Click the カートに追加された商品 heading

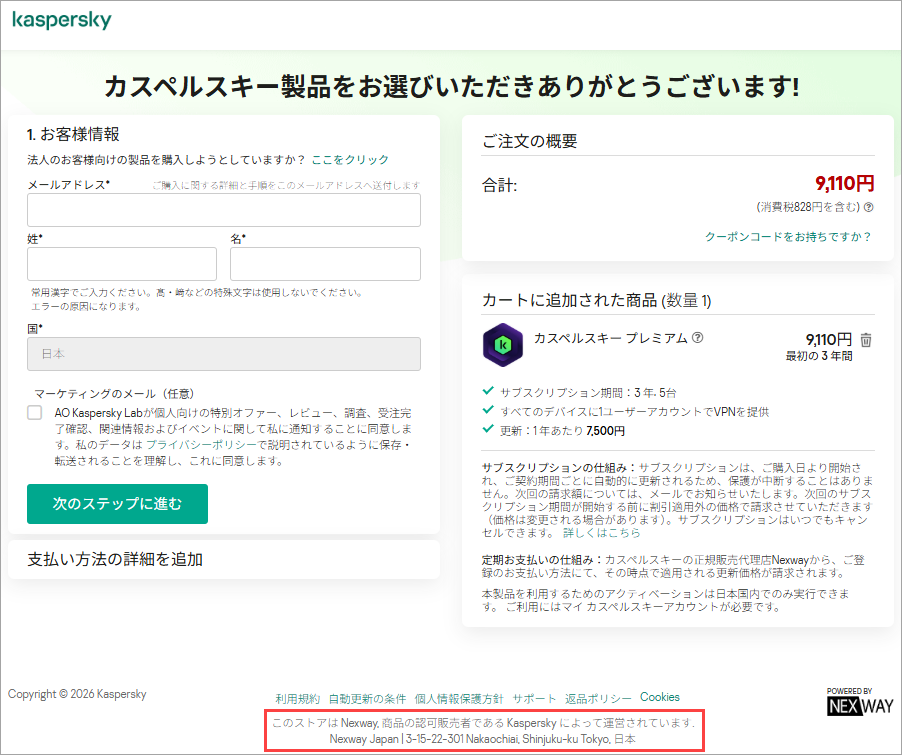tap(597, 300)
